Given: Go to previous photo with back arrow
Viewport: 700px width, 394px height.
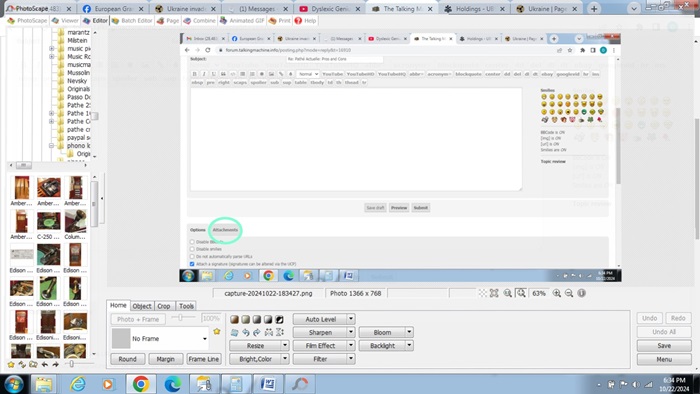Looking at the screenshot, I should click(x=45, y=365).
